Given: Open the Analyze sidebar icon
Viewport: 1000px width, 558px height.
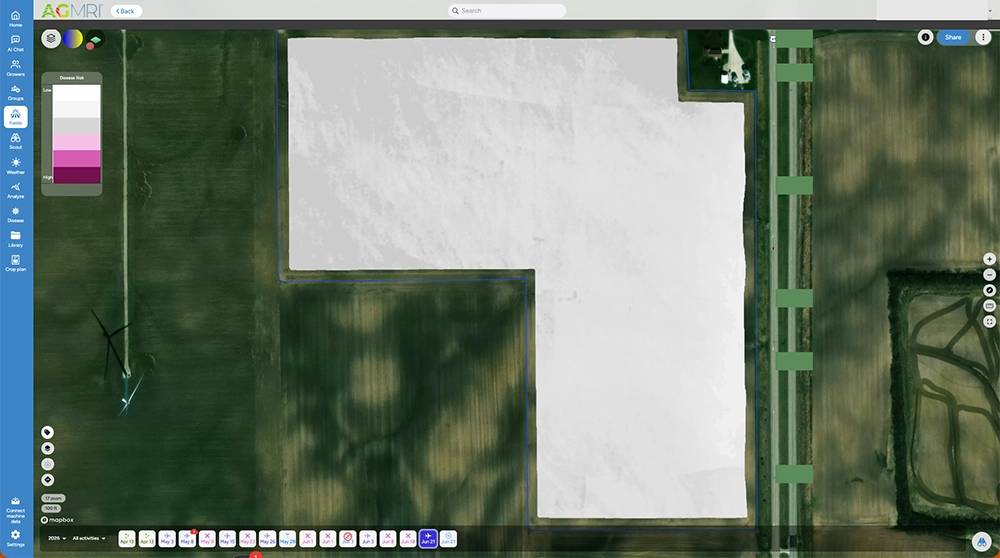Looking at the screenshot, I should [x=15, y=190].
